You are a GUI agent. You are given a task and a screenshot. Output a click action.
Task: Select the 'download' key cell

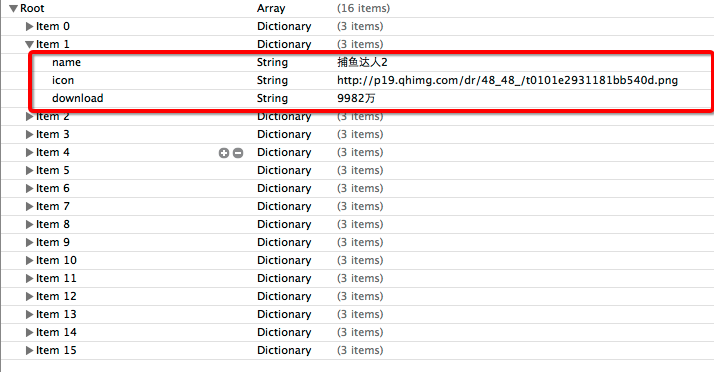coord(77,98)
